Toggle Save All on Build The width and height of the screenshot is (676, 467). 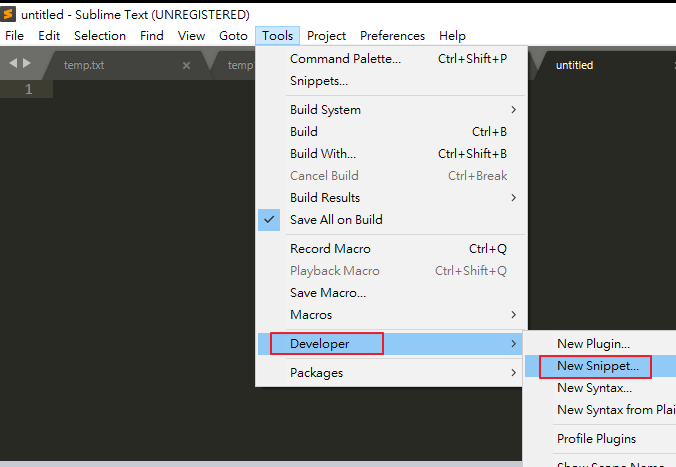click(x=391, y=220)
